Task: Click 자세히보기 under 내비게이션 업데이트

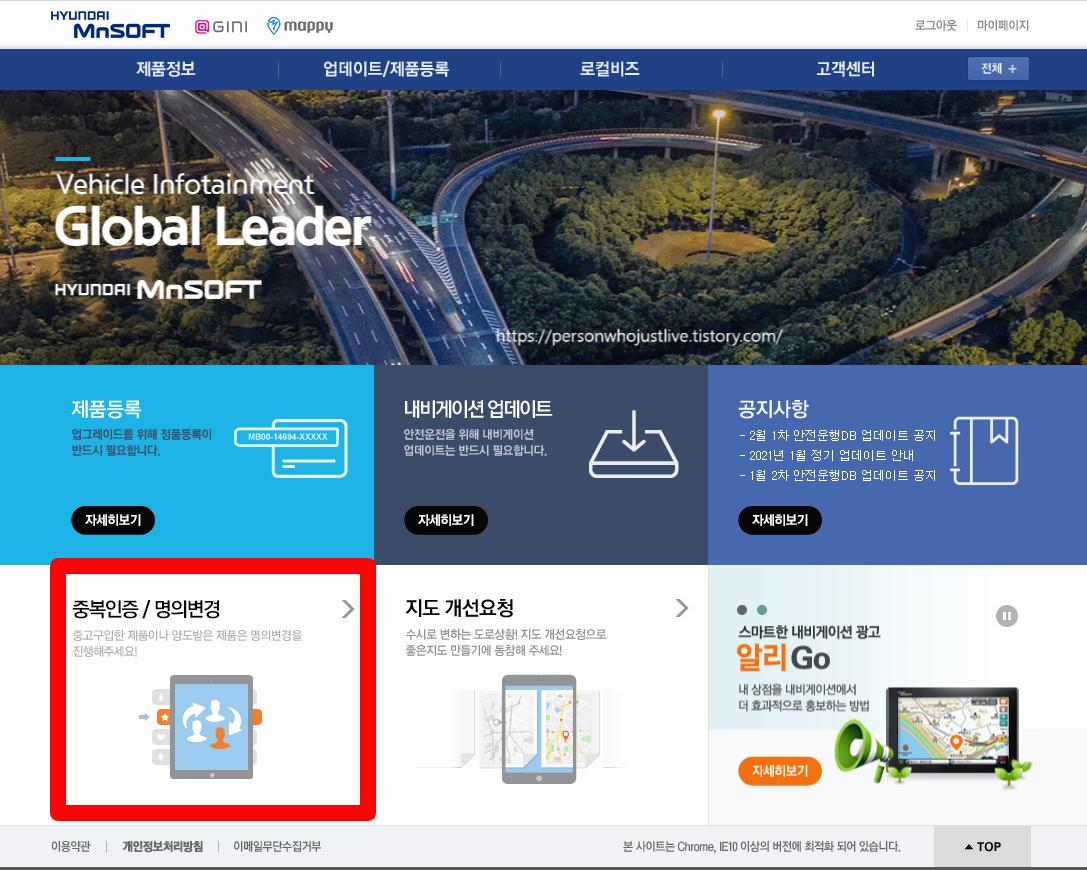Action: pos(446,520)
